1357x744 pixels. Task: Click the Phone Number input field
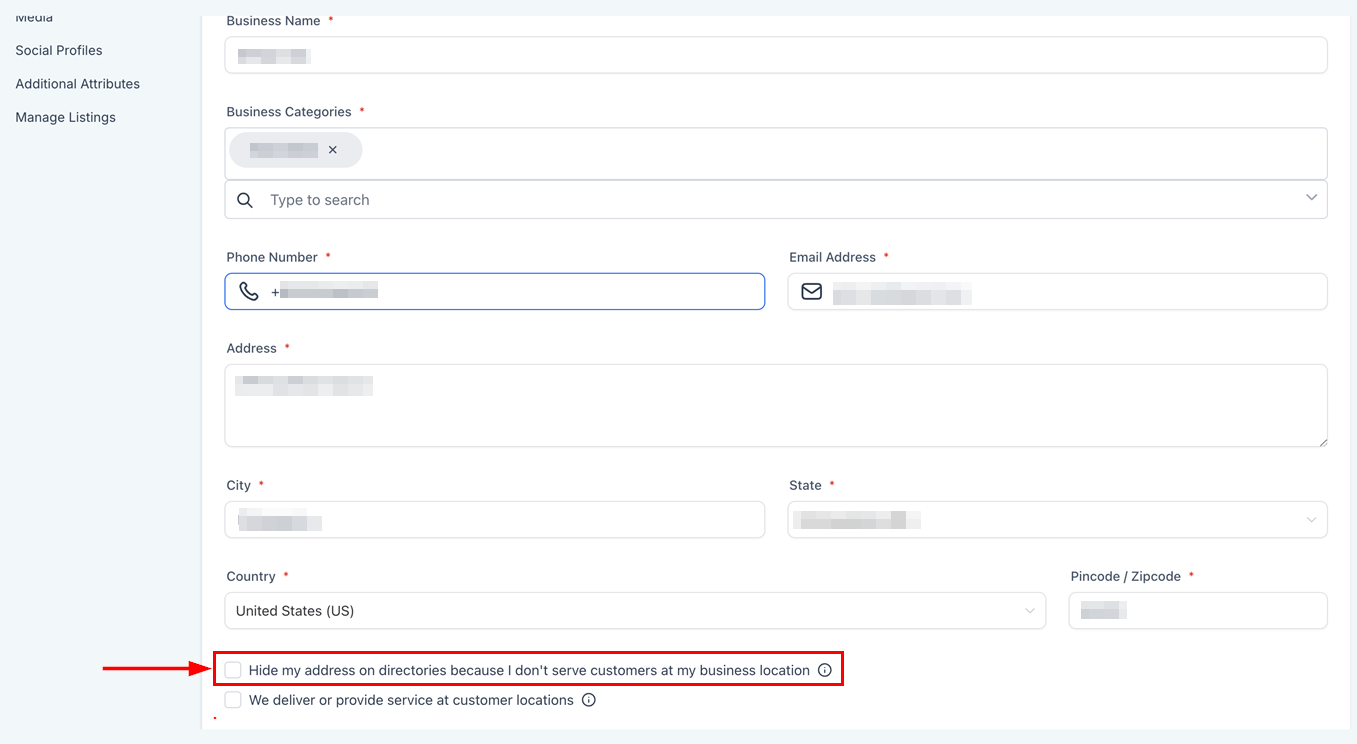coord(495,292)
